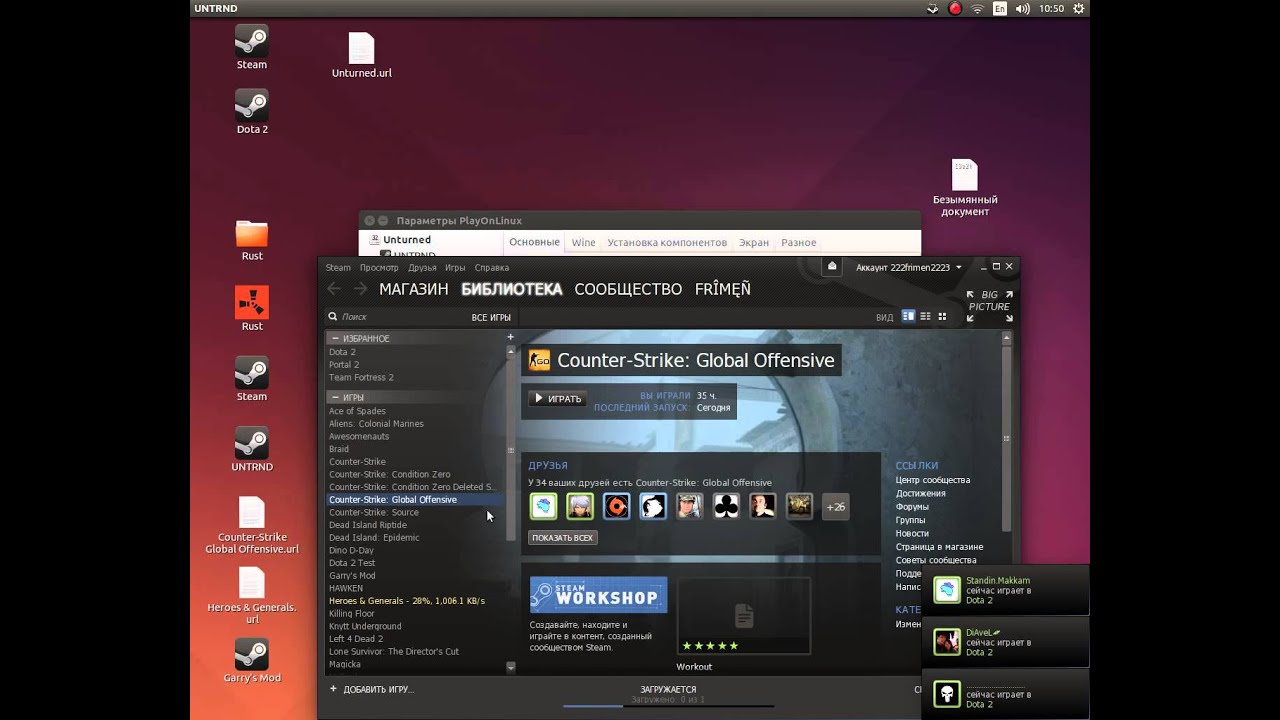Click the Steam forward arrow
This screenshot has height=720, width=1280.
[x=360, y=289]
